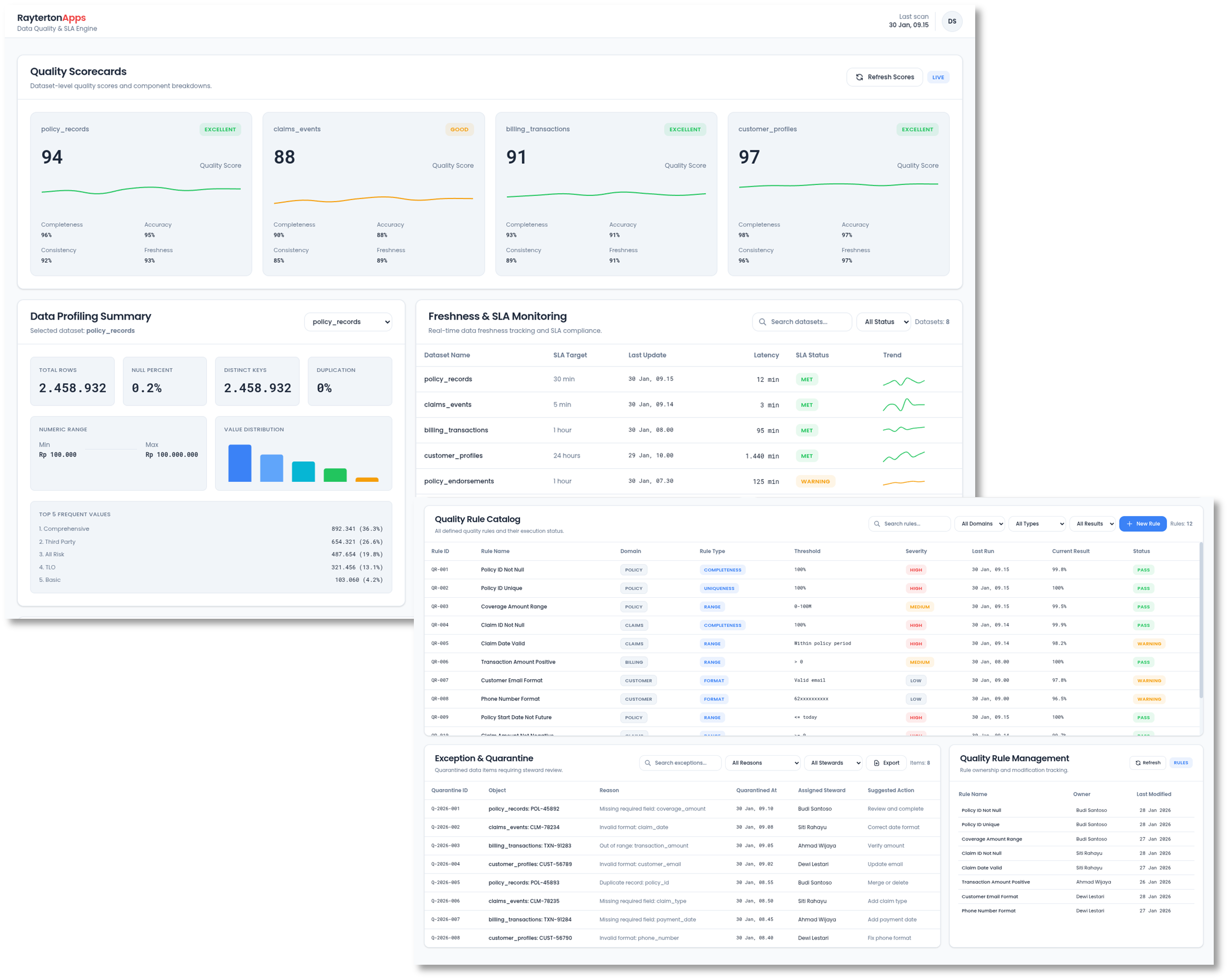Image resolution: width=1229 pixels, height=980 pixels.
Task: Expand the All Stewards dropdown
Action: click(x=833, y=762)
